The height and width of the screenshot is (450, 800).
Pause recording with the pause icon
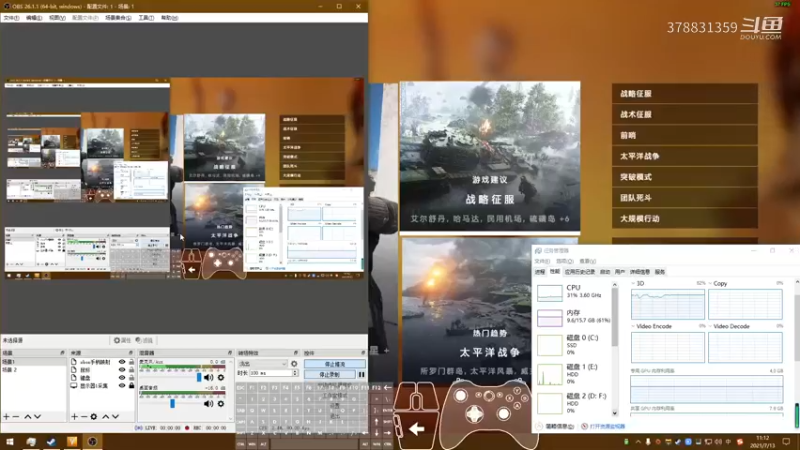361,374
